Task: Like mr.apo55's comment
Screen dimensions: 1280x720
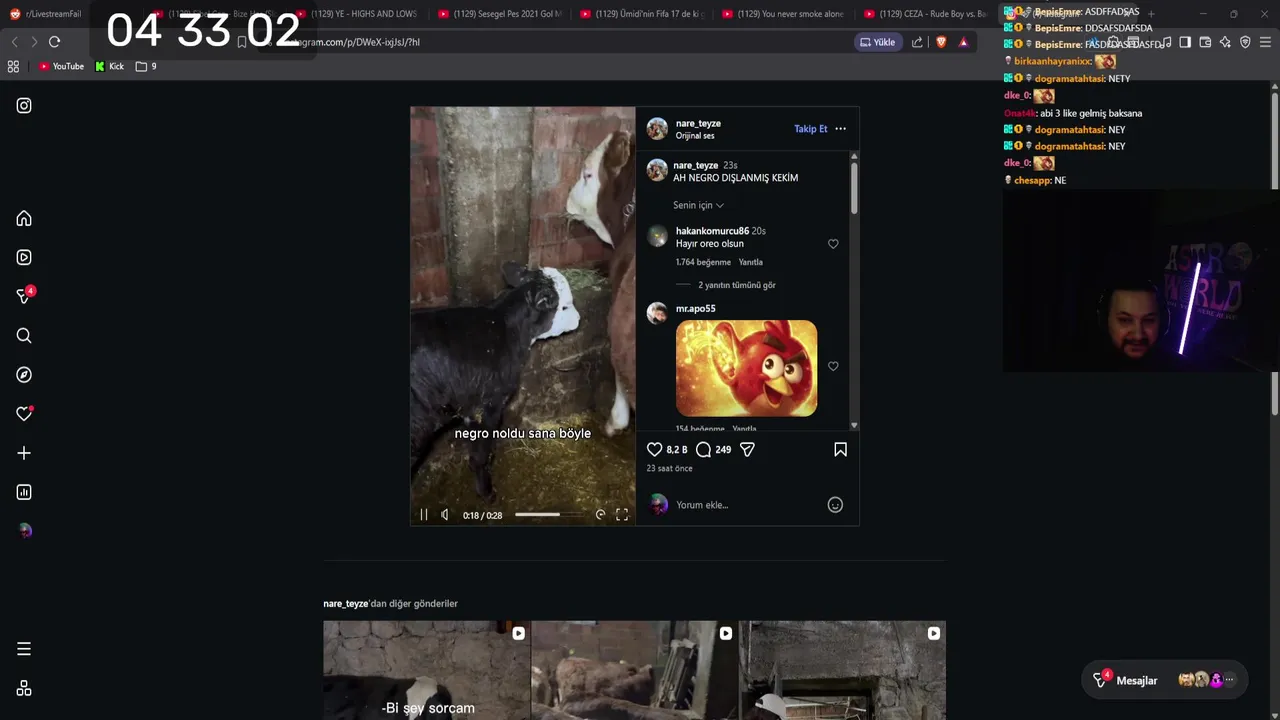Action: (833, 366)
